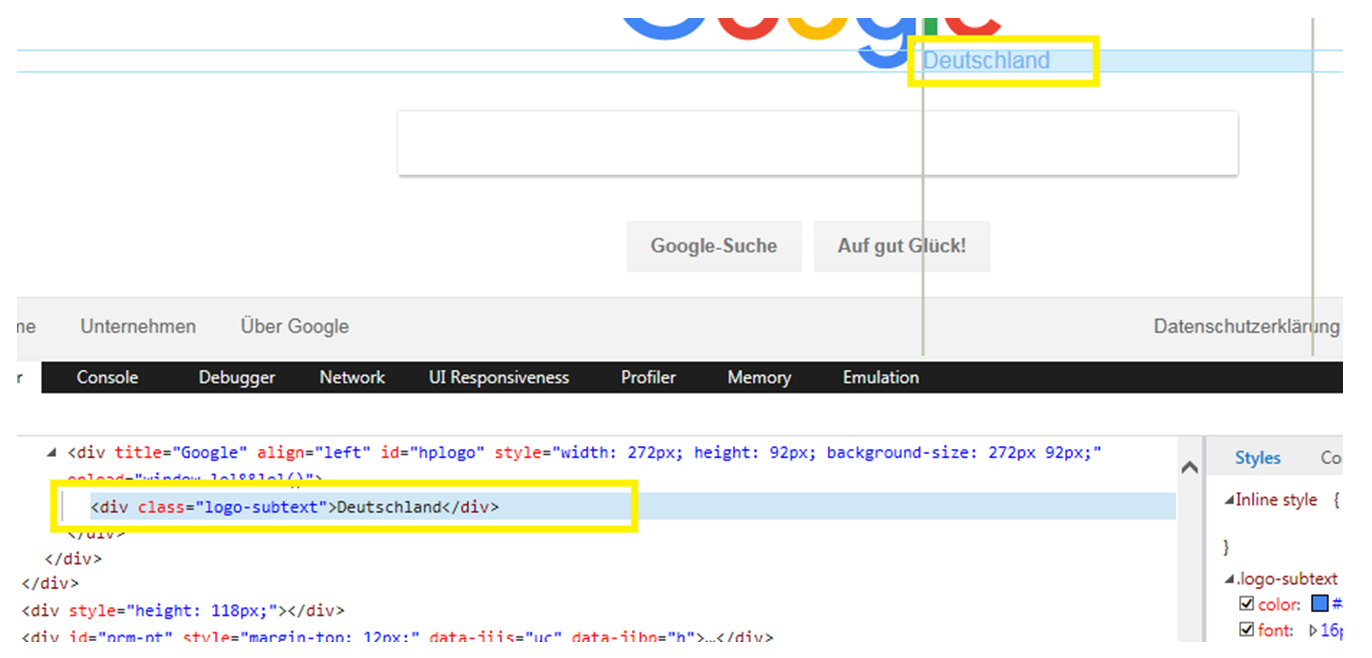Viewport: 1372px width, 658px height.
Task: Select the Styles tab
Action: click(x=1258, y=457)
